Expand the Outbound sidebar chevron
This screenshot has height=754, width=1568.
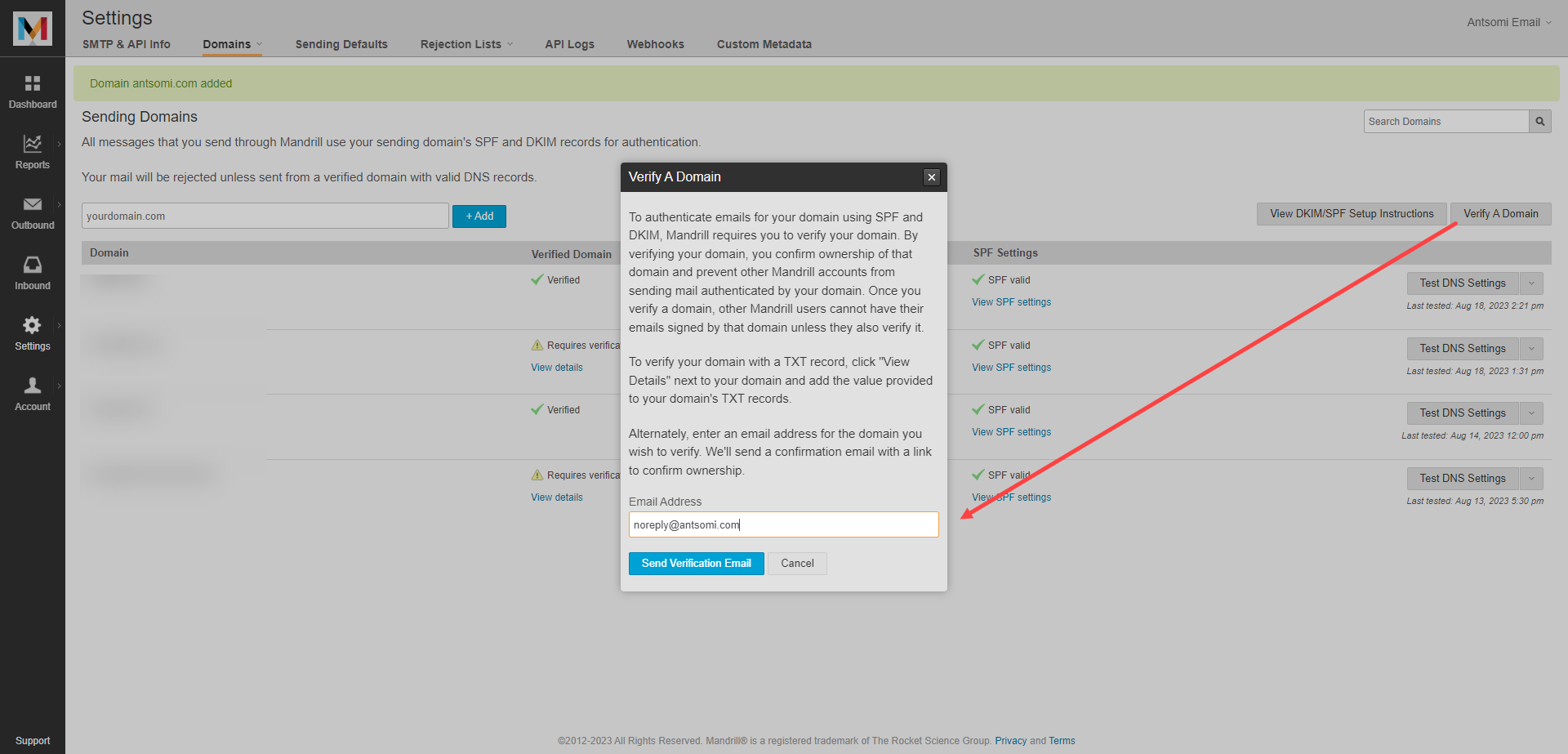click(x=59, y=204)
